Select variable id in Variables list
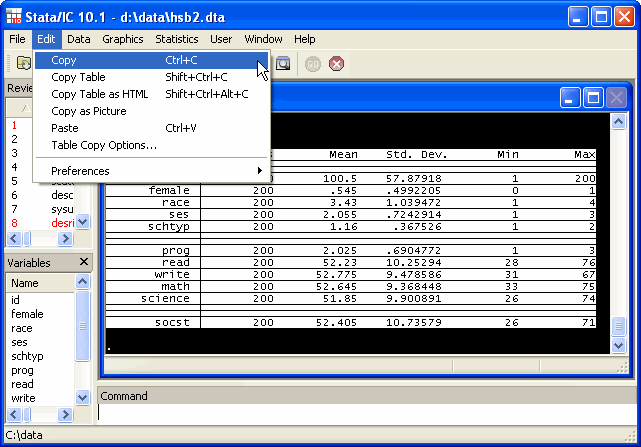This screenshot has width=641, height=447. (16, 300)
